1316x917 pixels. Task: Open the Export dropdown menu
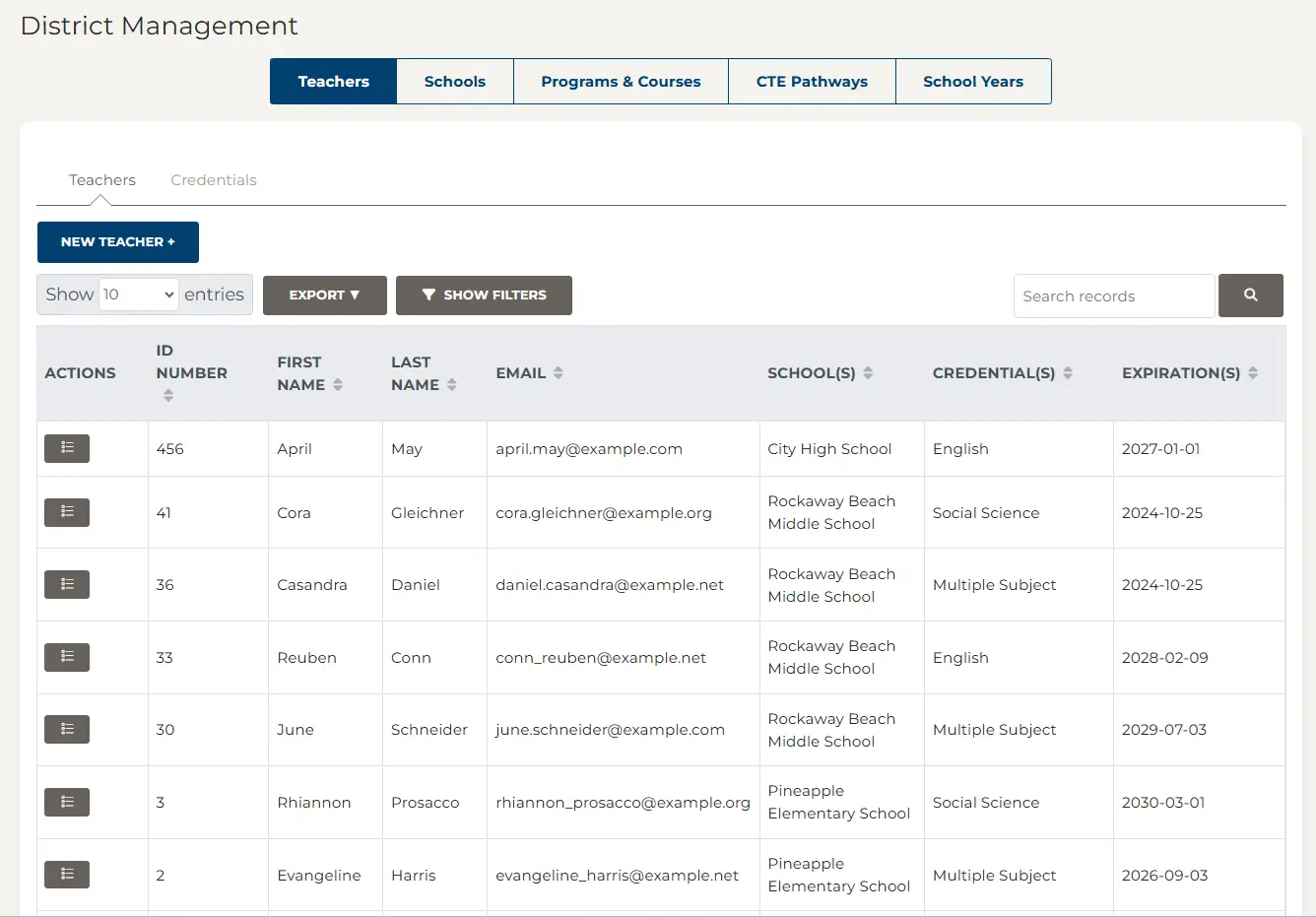(x=325, y=295)
